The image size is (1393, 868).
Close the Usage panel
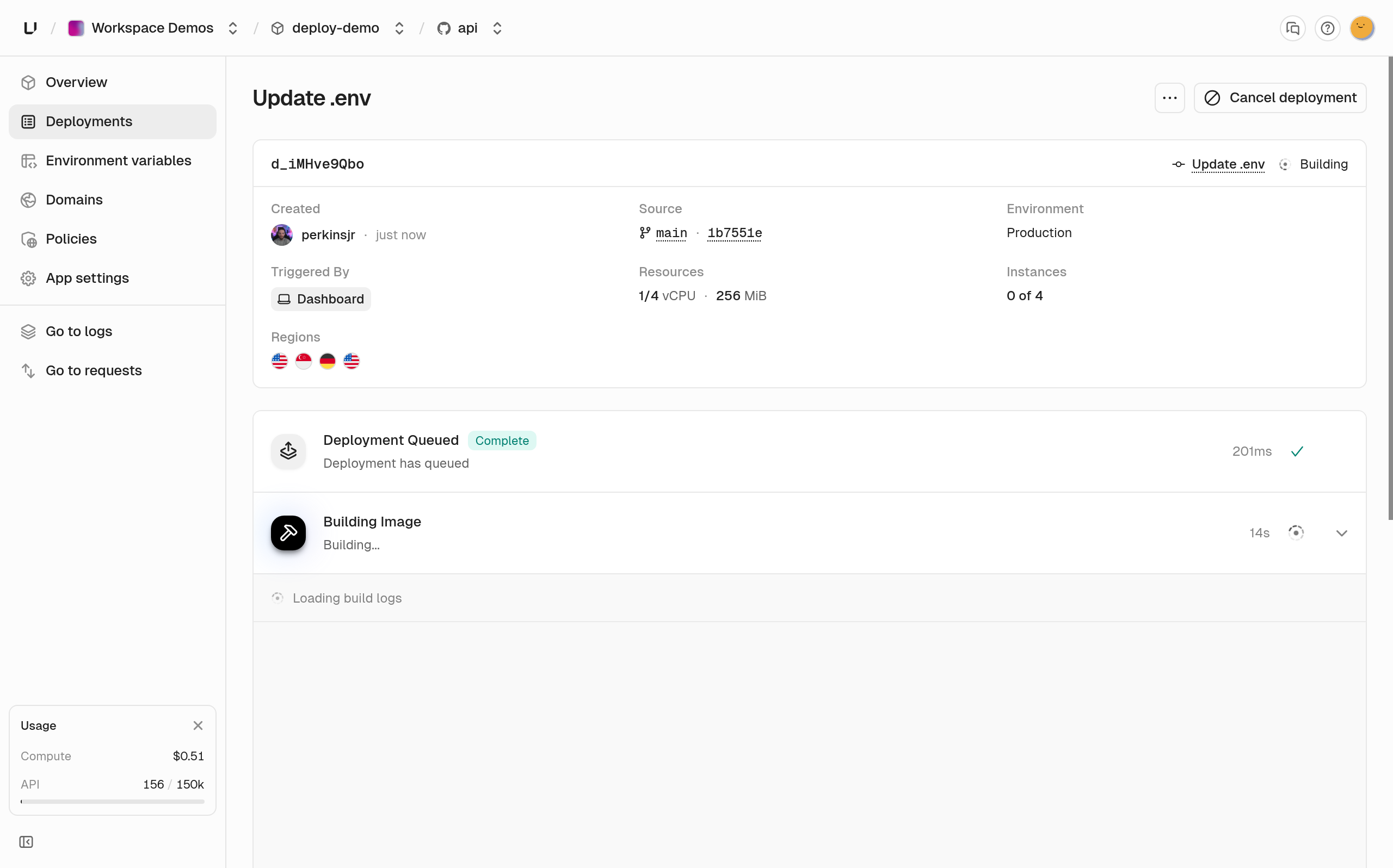tap(198, 726)
